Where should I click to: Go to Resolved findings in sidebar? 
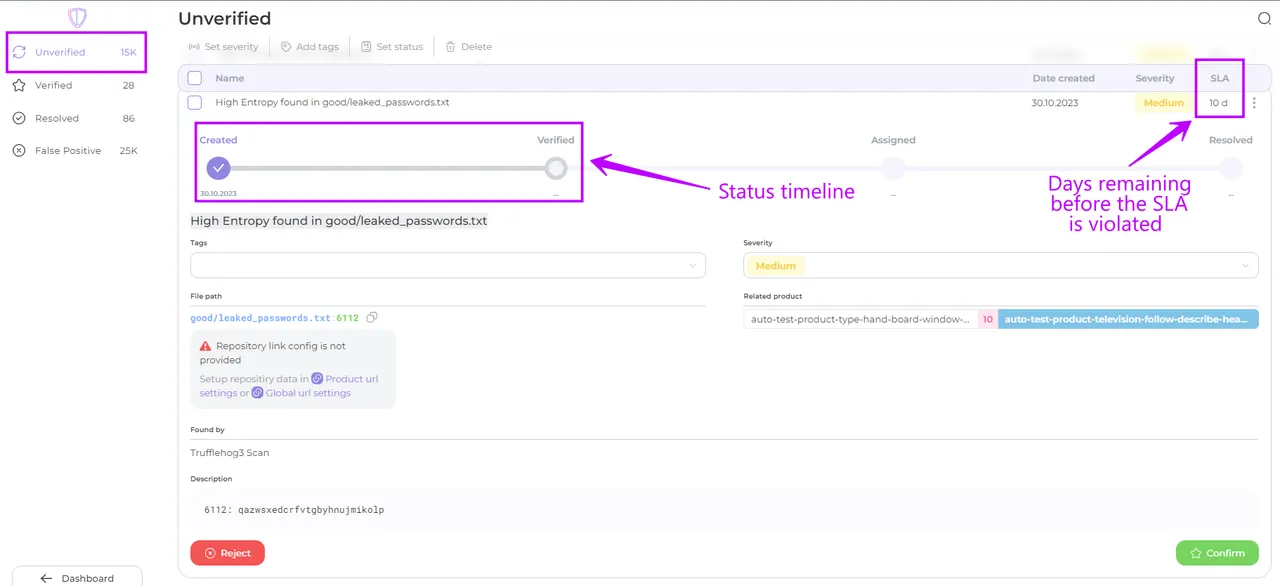pyautogui.click(x=56, y=118)
